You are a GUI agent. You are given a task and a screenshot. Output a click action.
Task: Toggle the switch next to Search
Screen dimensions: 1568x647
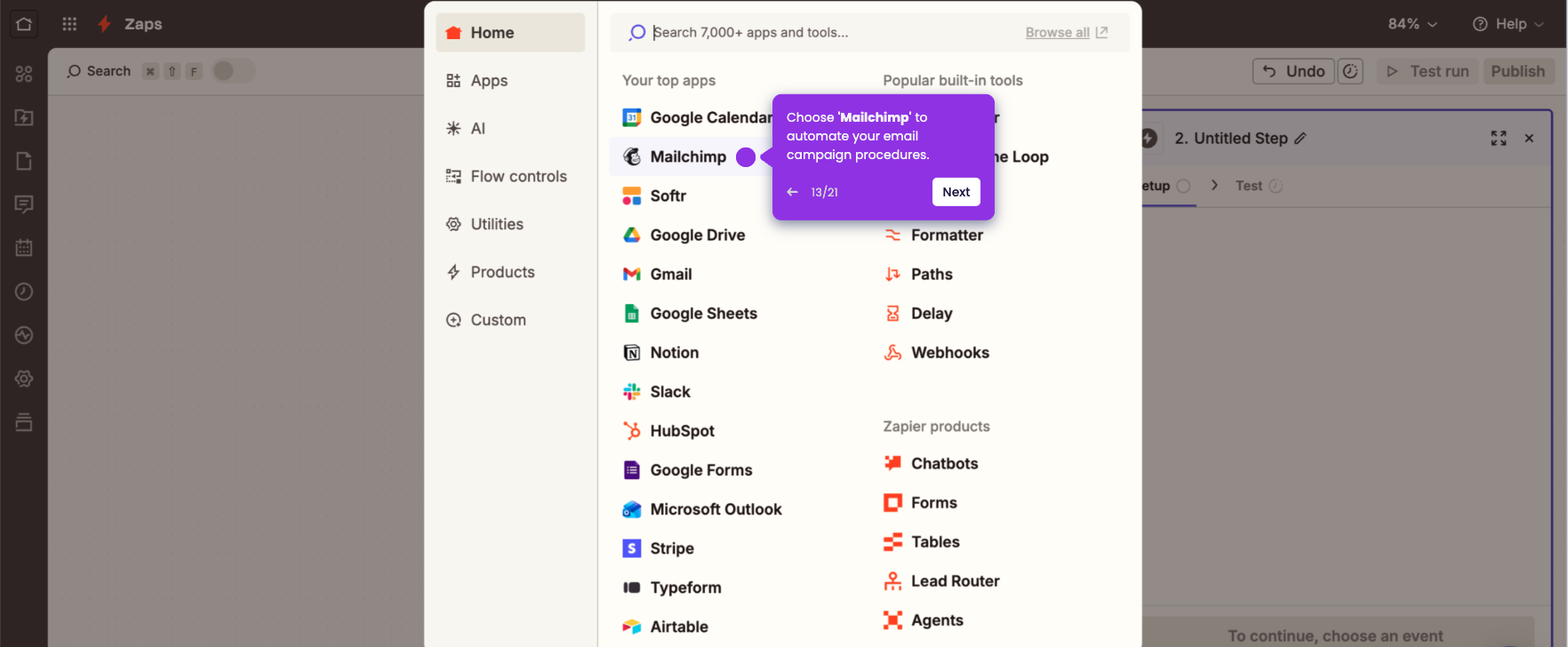pyautogui.click(x=233, y=71)
